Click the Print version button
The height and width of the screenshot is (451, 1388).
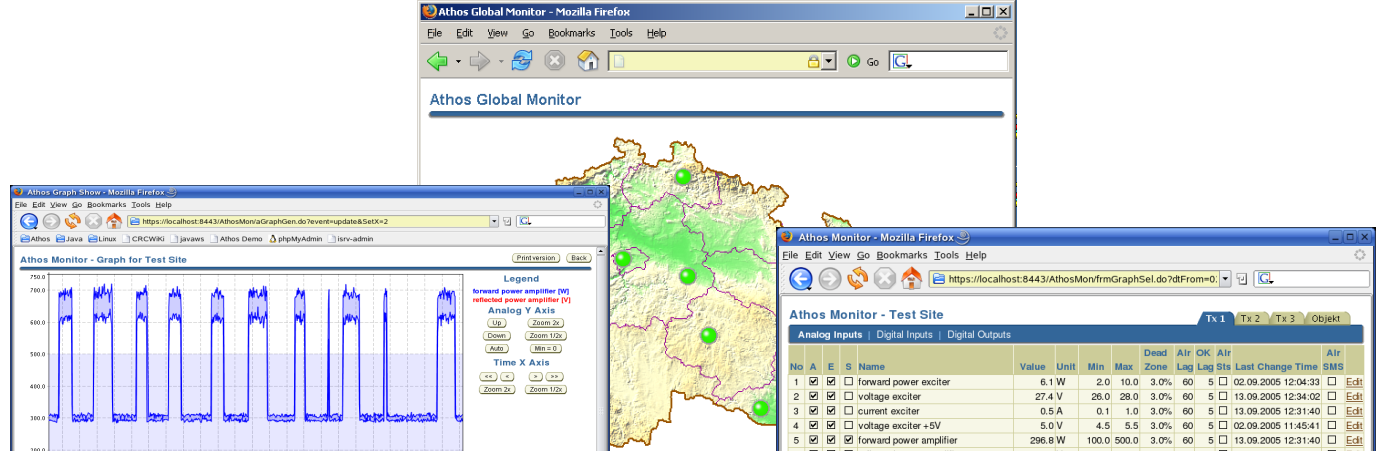536,258
